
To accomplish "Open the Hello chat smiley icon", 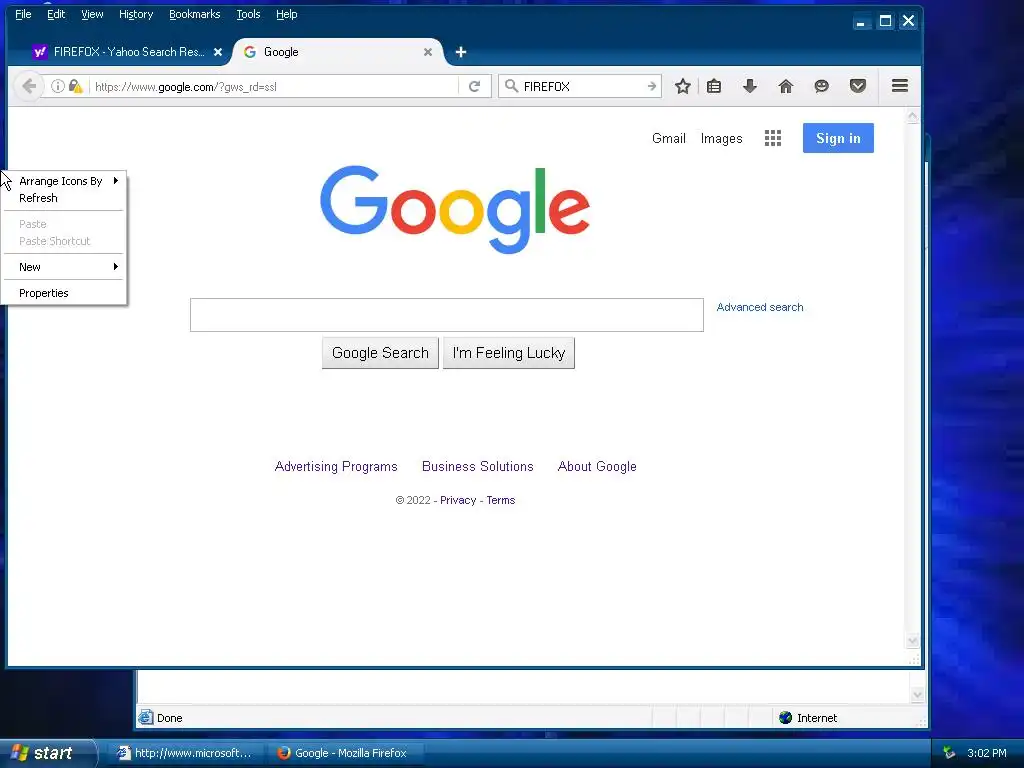I will [822, 86].
